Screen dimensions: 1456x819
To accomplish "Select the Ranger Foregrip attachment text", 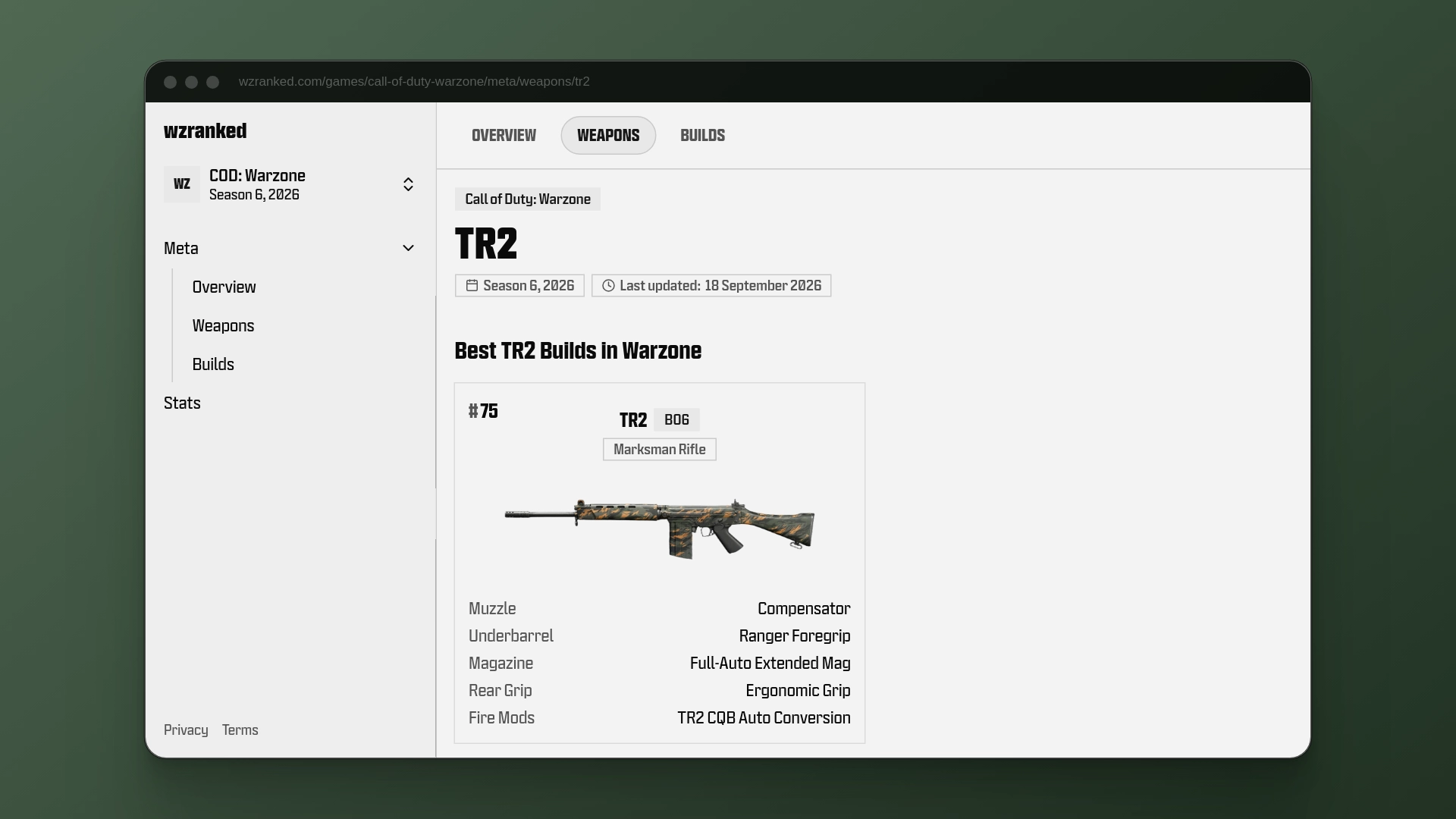I will 795,635.
